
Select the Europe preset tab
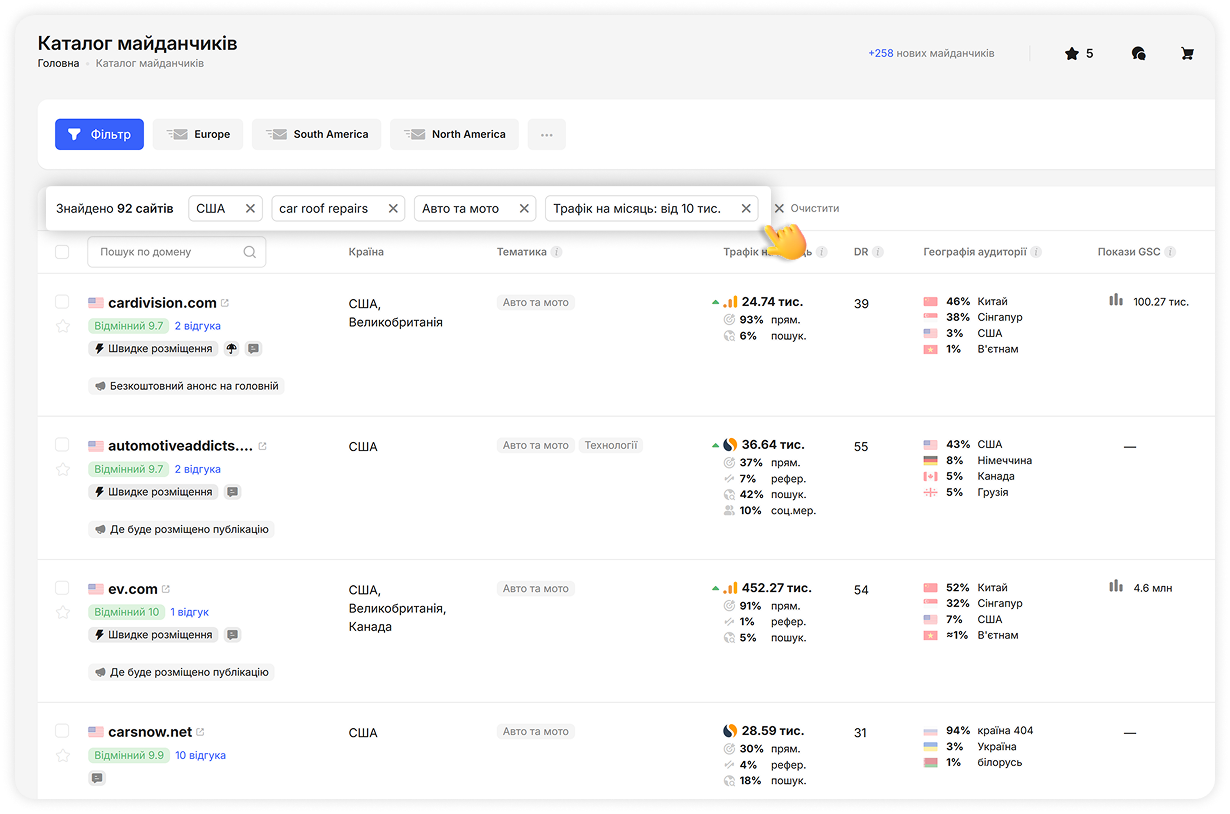(x=198, y=135)
